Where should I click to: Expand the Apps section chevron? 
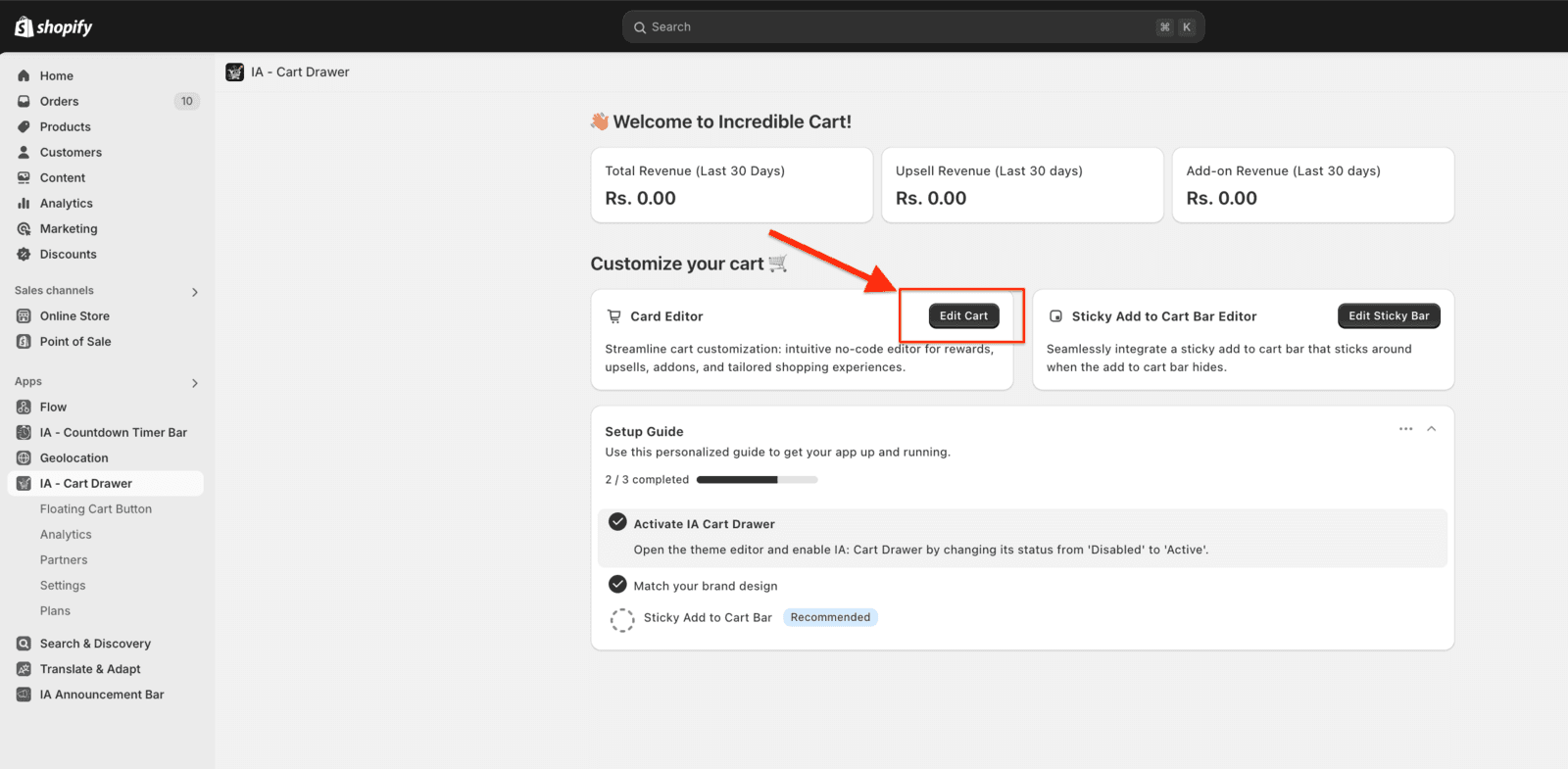(195, 383)
